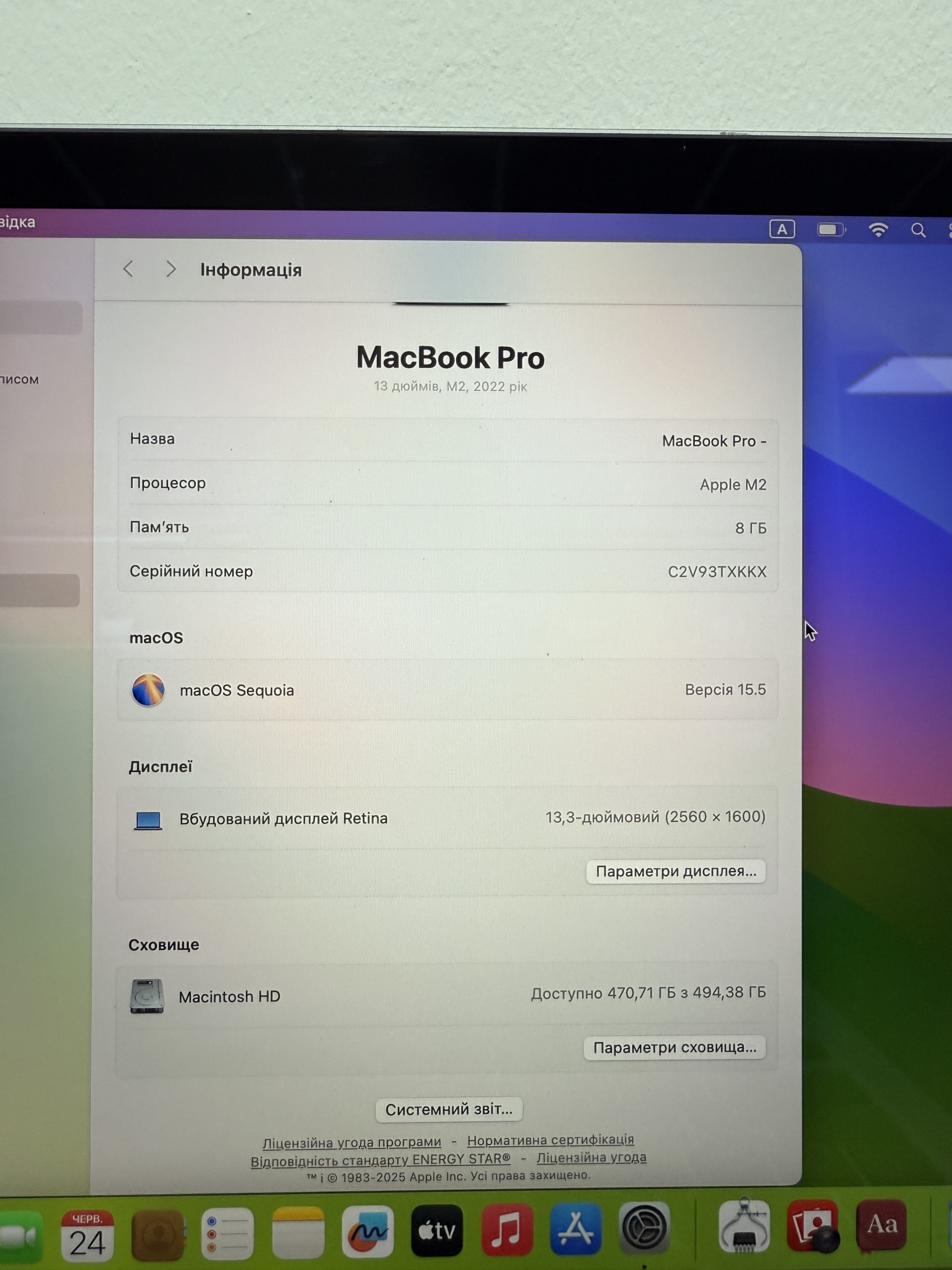Open Ліцензійна угода програми link
The height and width of the screenshot is (1270, 952).
(x=352, y=1143)
